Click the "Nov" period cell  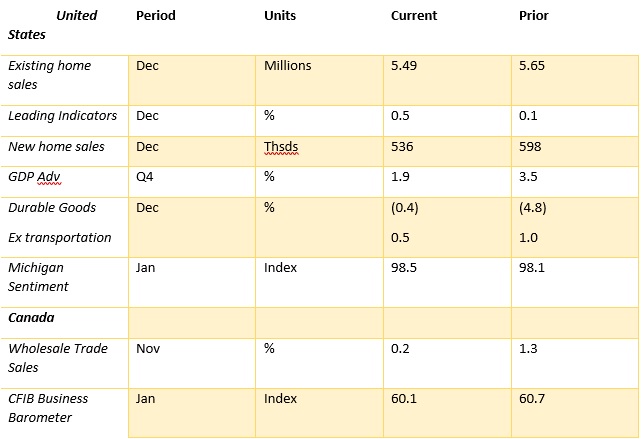pos(147,349)
